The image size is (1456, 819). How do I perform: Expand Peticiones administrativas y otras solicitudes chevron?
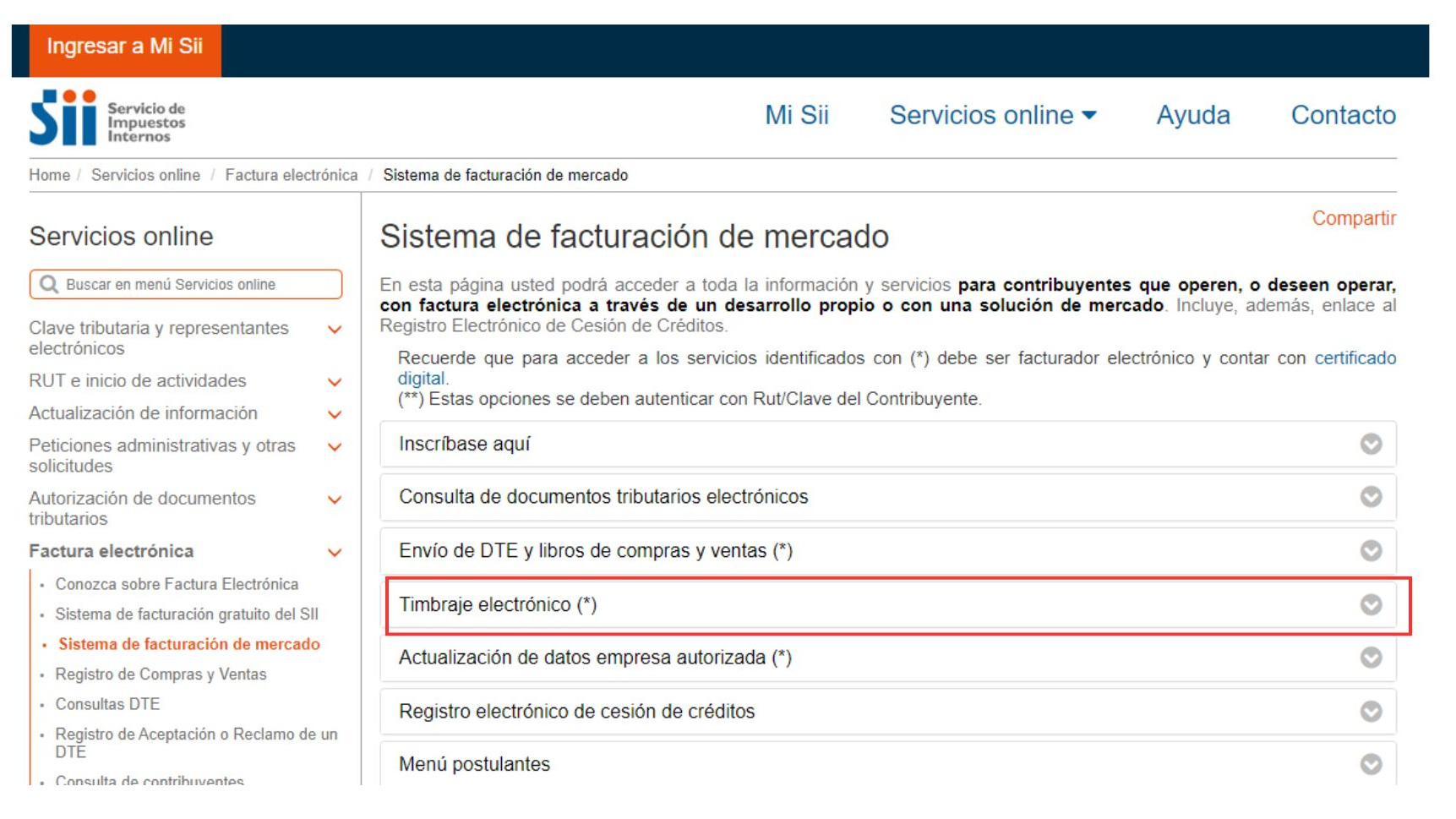(335, 447)
